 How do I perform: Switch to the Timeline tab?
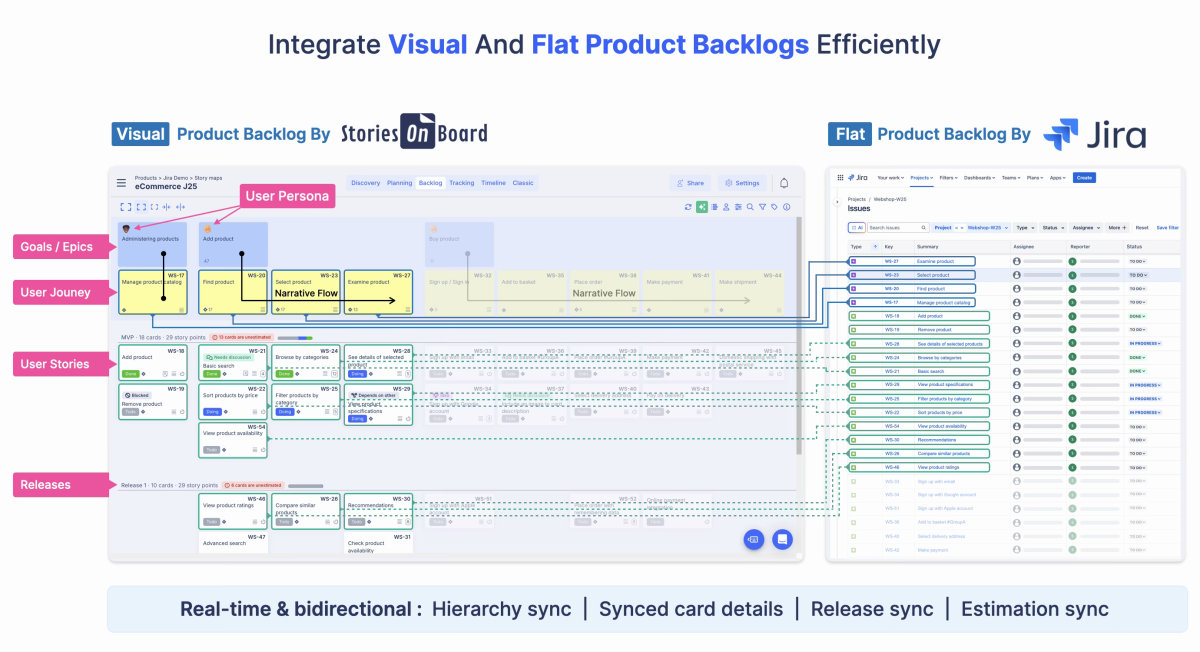click(x=493, y=183)
